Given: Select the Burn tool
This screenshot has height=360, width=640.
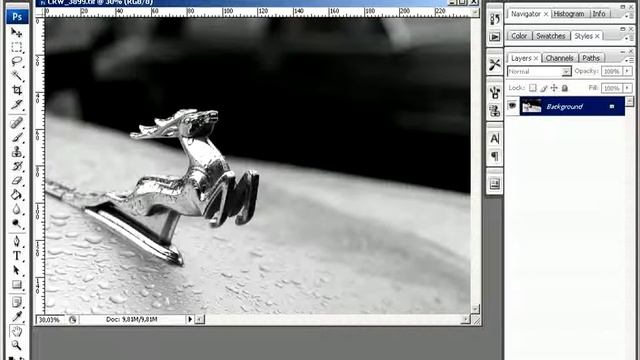Looking at the screenshot, I should pos(16,223).
